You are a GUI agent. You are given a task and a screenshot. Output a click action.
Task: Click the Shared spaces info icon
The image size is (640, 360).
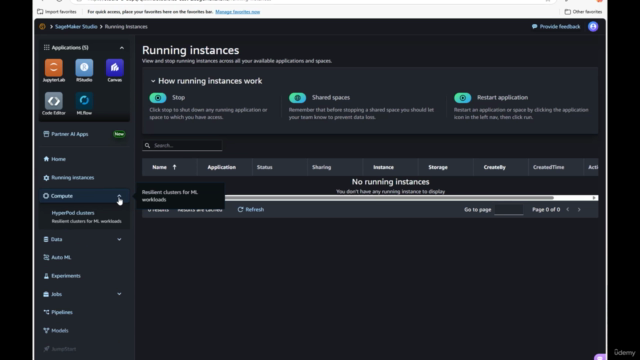click(298, 98)
